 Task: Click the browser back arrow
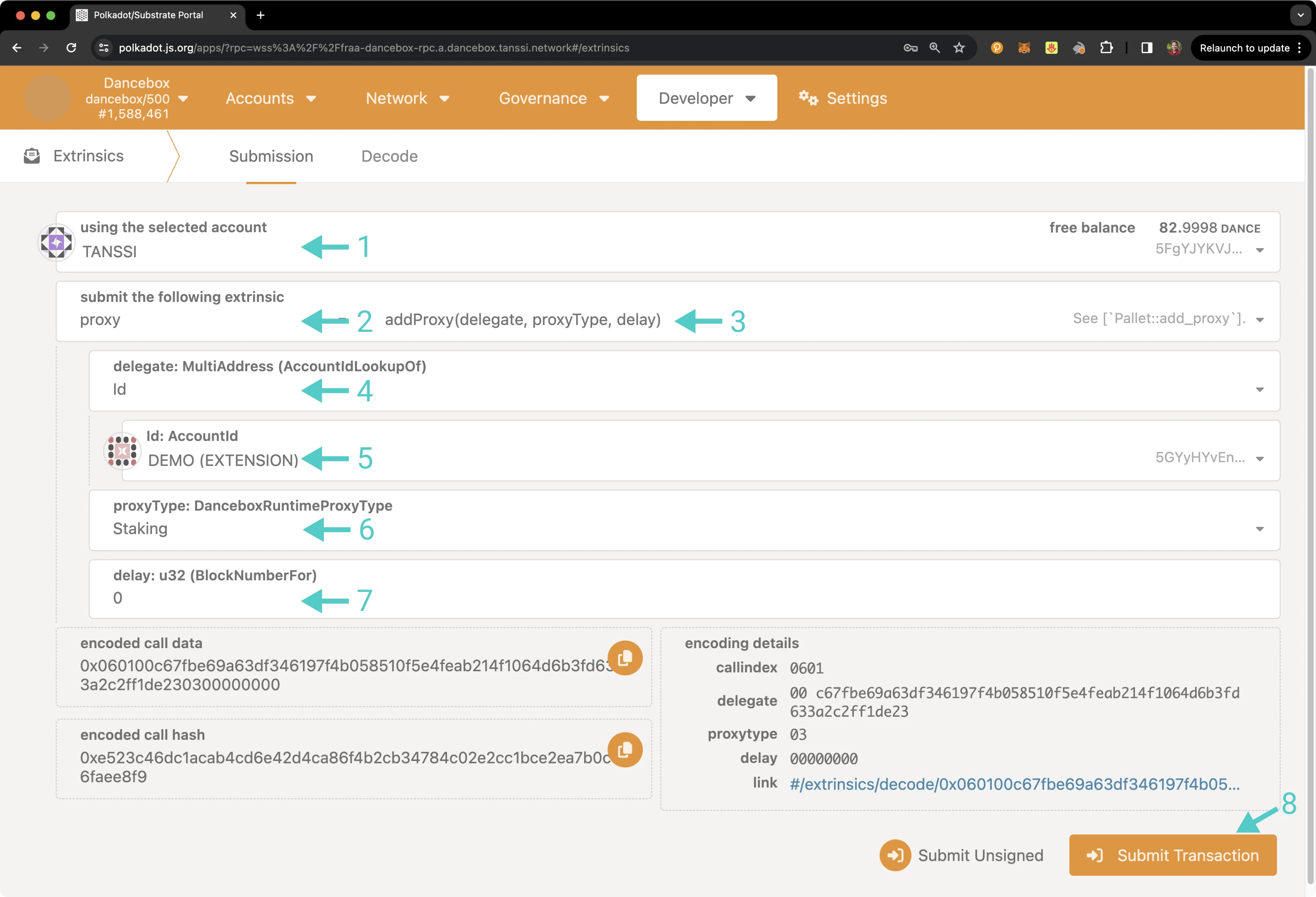pyautogui.click(x=17, y=48)
